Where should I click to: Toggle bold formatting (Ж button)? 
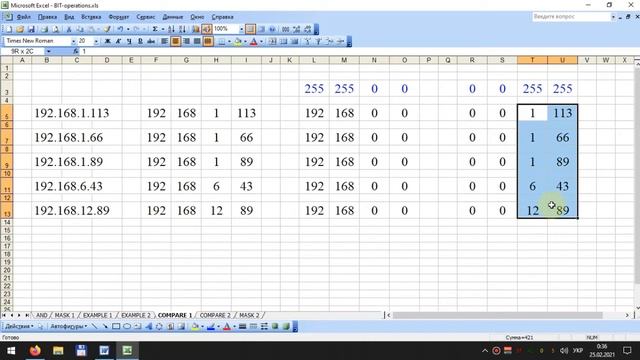pyautogui.click(x=108, y=41)
